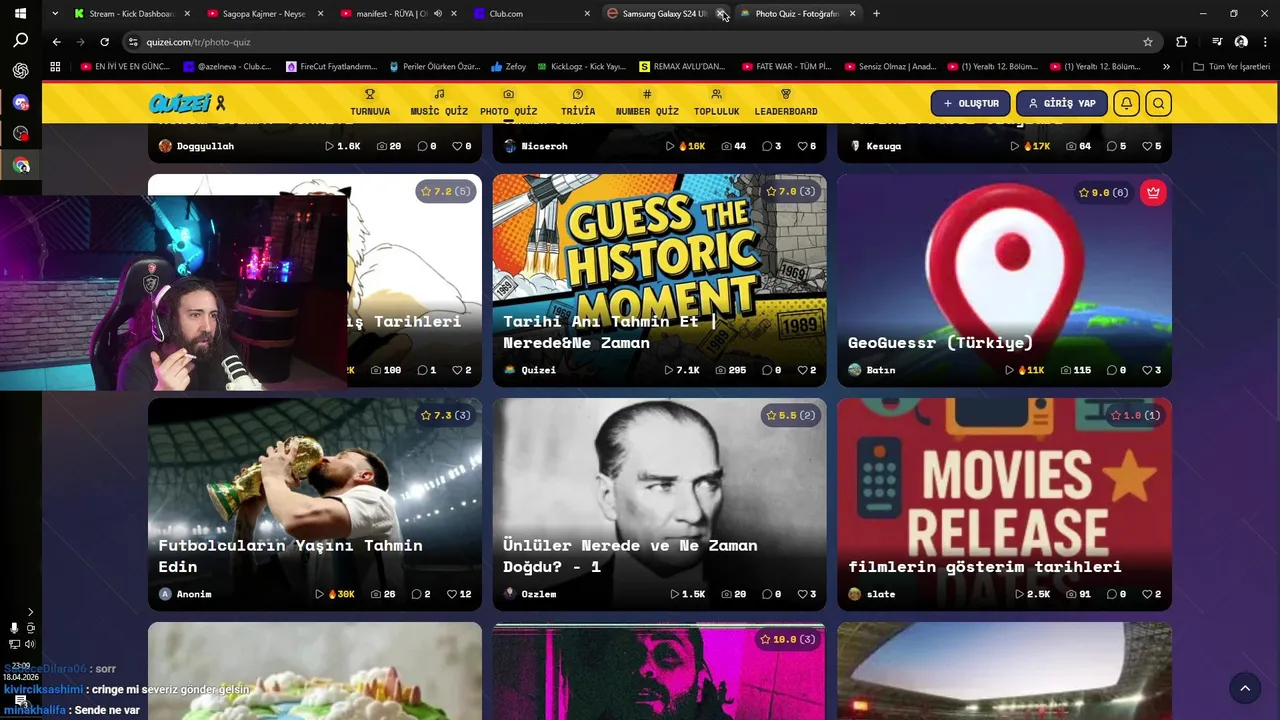
Task: Open REMAX AVLU'DAN bookmark
Action: click(x=682, y=67)
